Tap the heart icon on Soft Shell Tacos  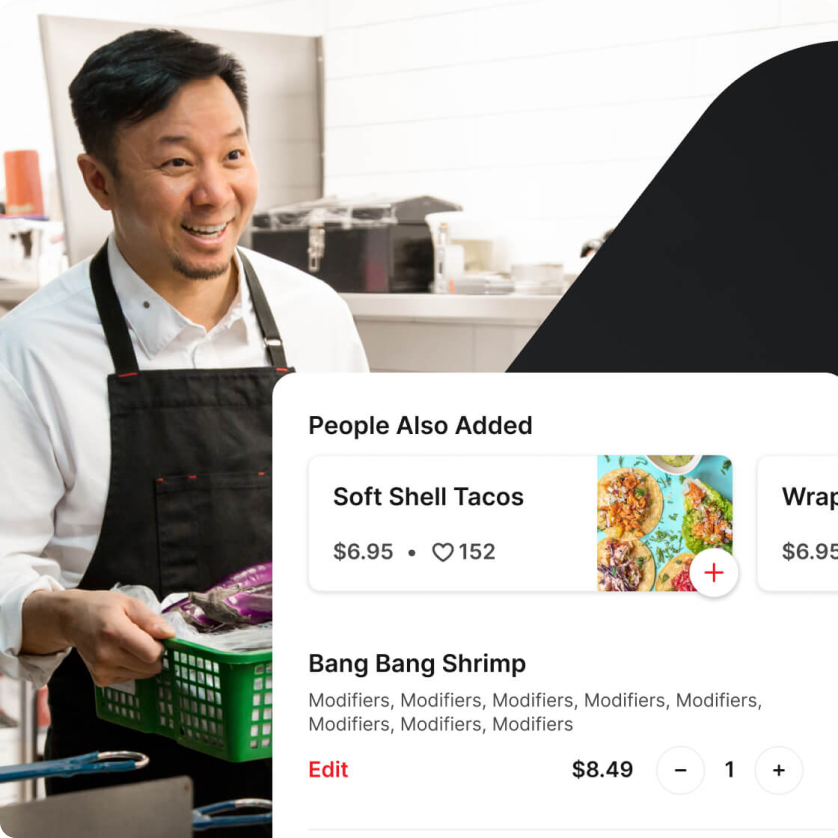pyautogui.click(x=443, y=552)
